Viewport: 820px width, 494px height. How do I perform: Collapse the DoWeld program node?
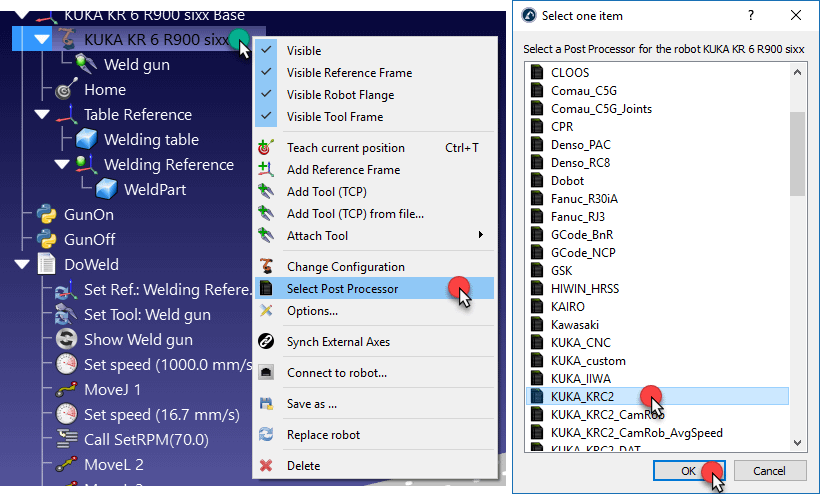(x=22, y=264)
